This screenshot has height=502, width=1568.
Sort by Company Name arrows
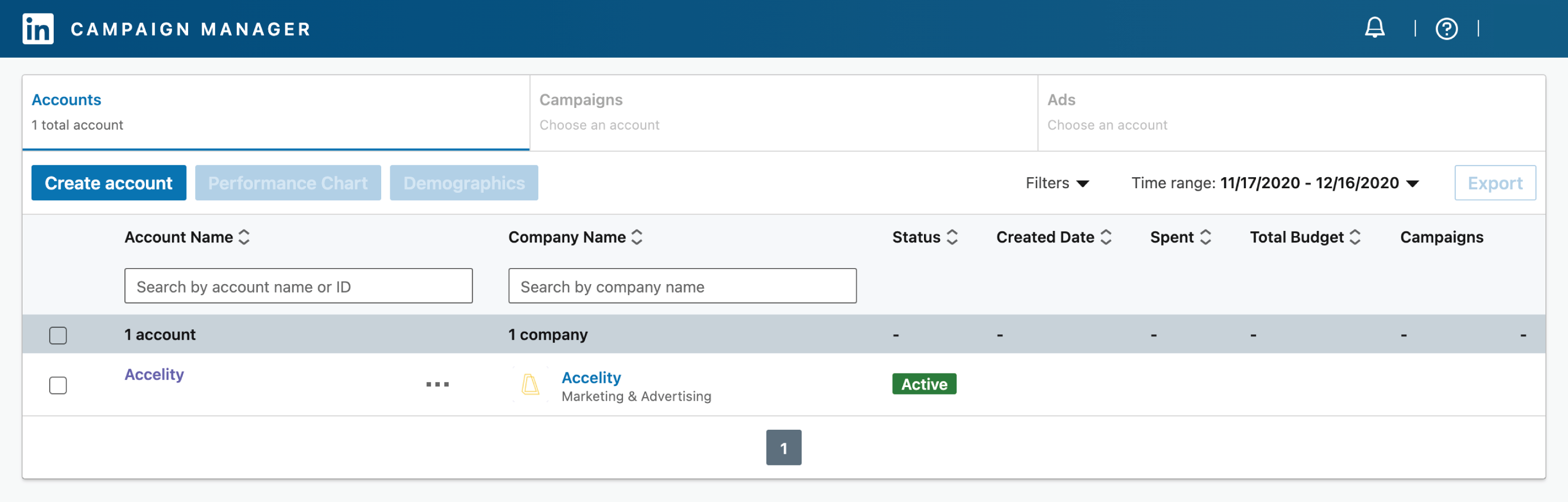pos(637,237)
